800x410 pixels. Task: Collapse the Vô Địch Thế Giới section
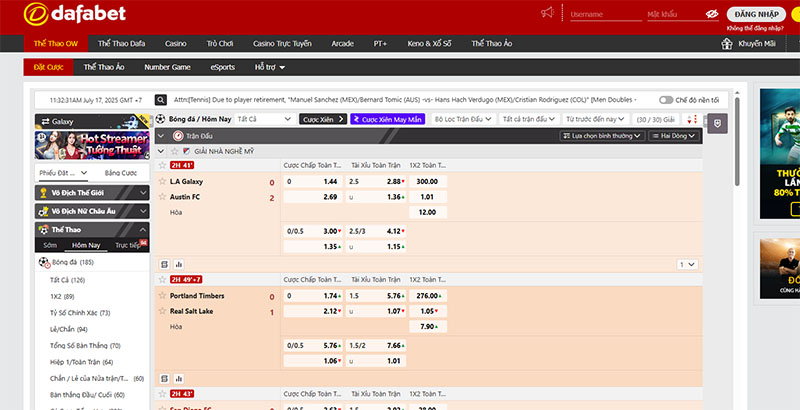142,191
